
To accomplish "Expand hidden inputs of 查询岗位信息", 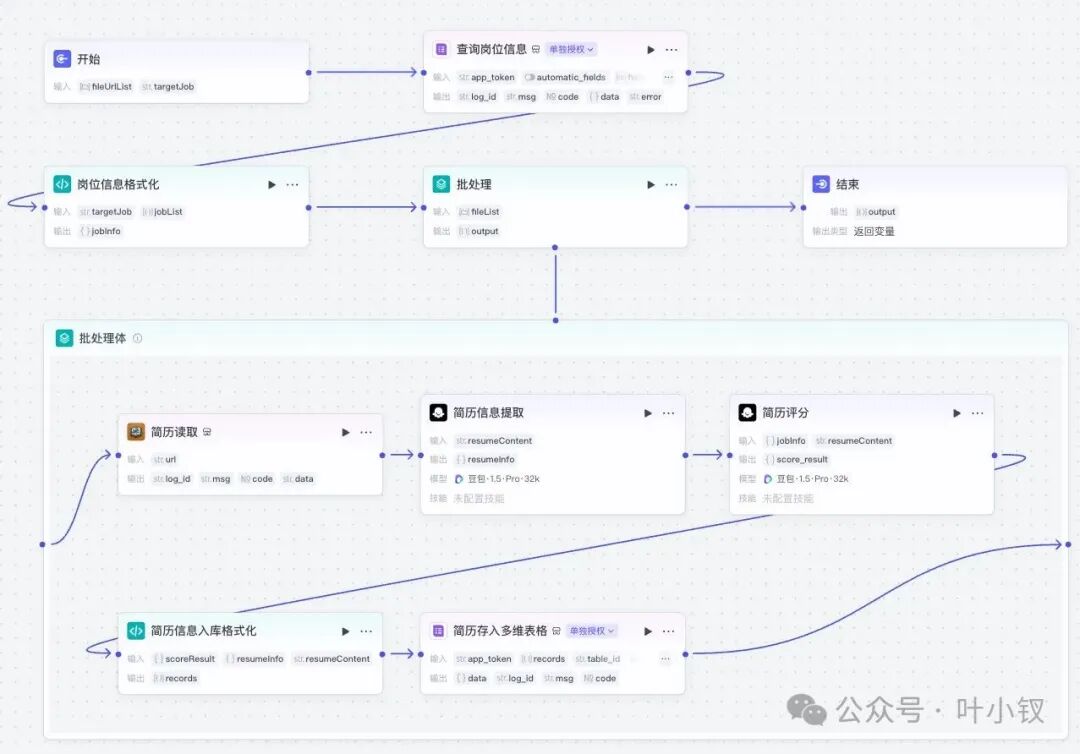I will pos(668,77).
